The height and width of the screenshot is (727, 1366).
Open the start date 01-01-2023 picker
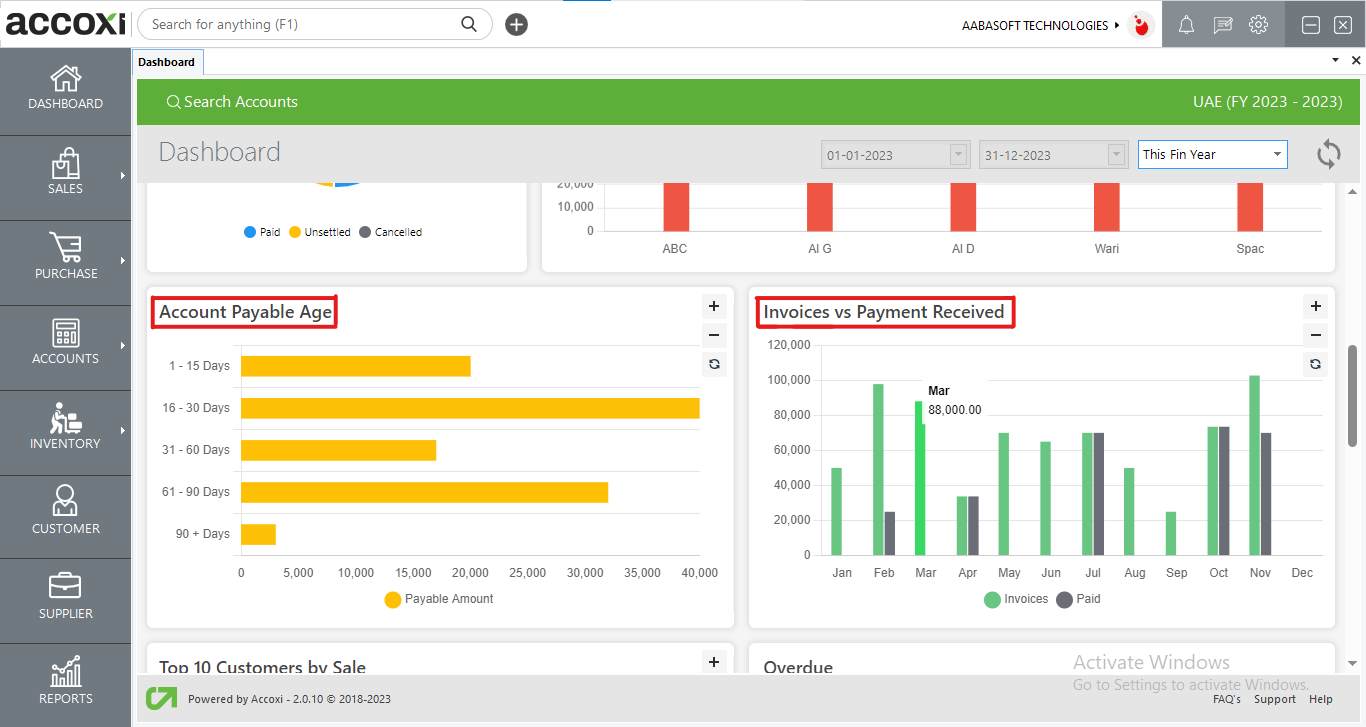(895, 155)
